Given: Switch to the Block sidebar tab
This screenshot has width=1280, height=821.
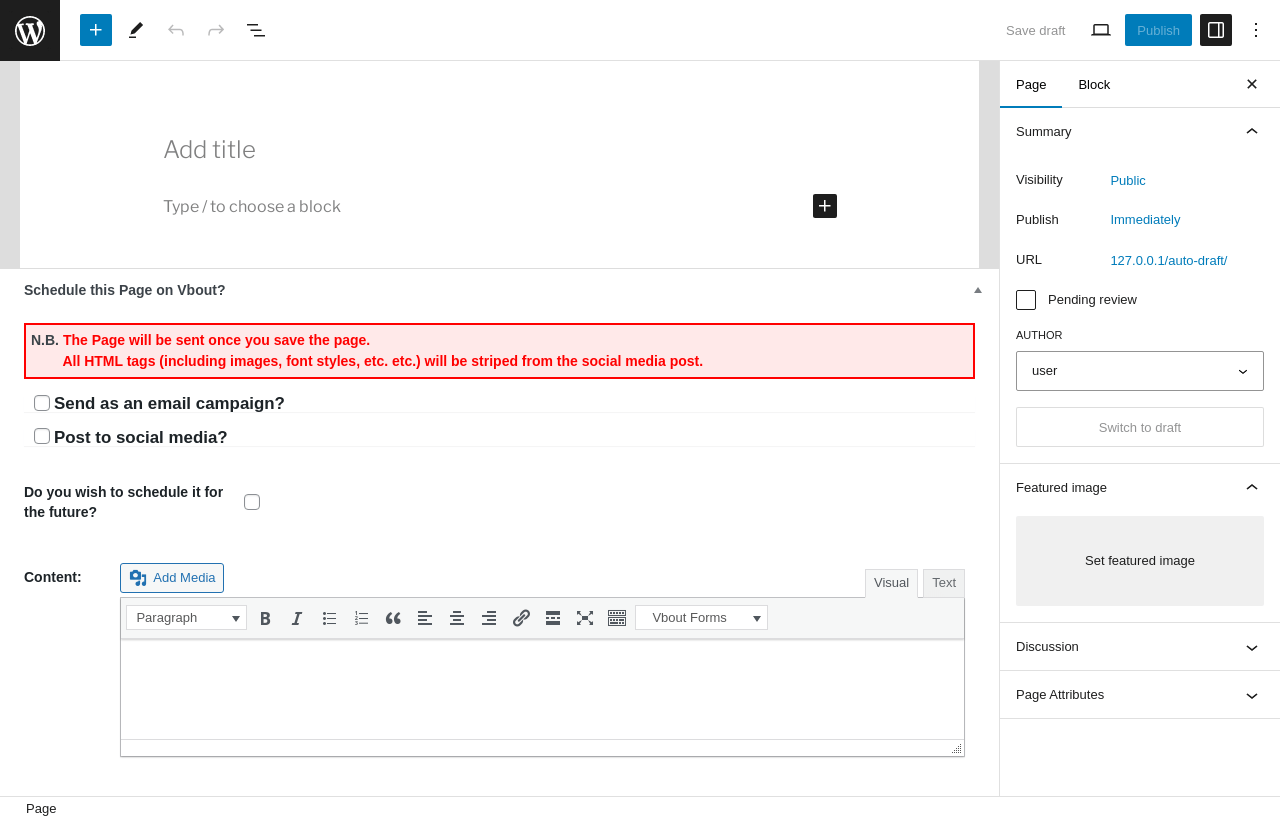Looking at the screenshot, I should click(x=1094, y=84).
